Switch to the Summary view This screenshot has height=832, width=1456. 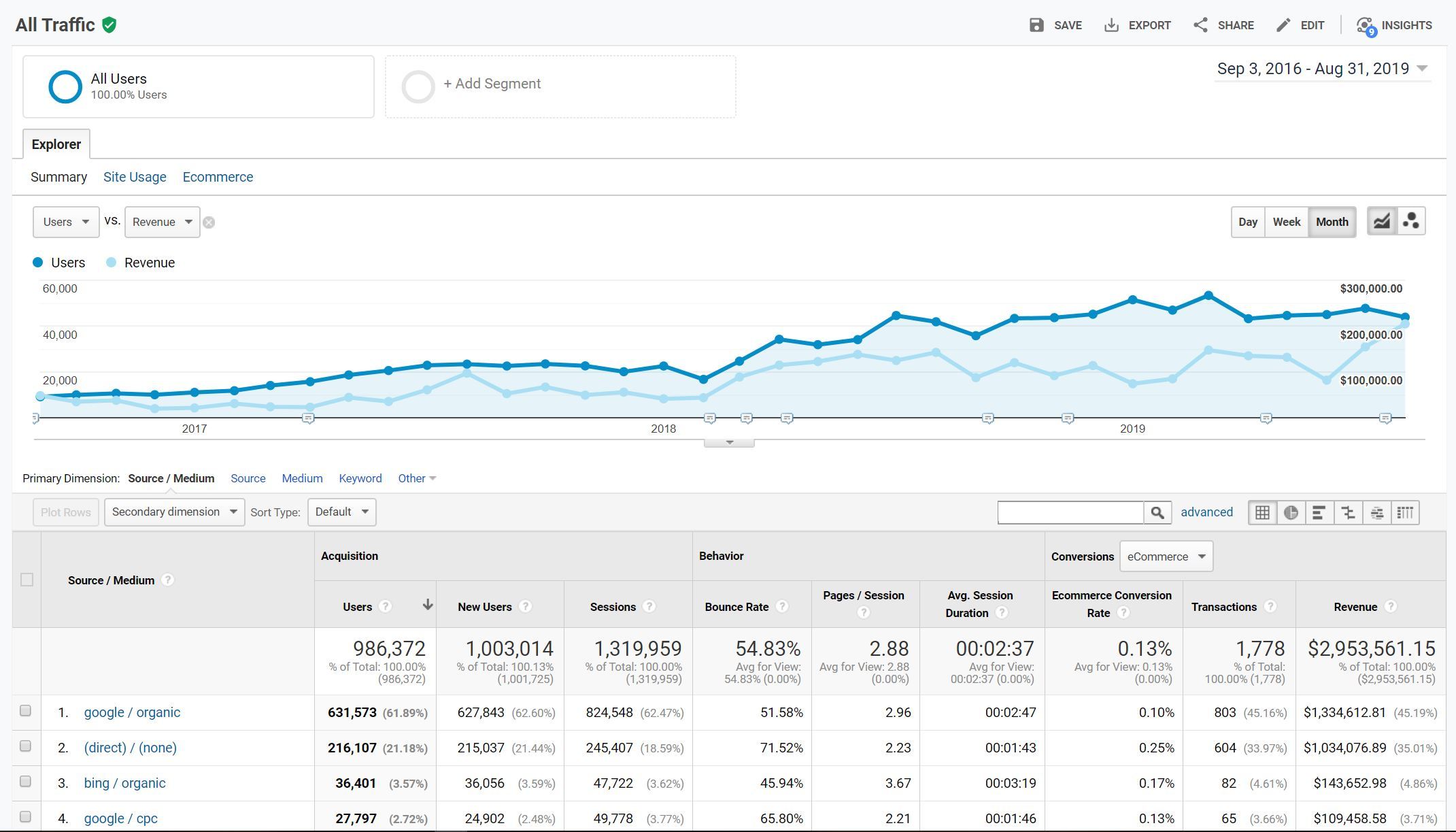point(59,177)
